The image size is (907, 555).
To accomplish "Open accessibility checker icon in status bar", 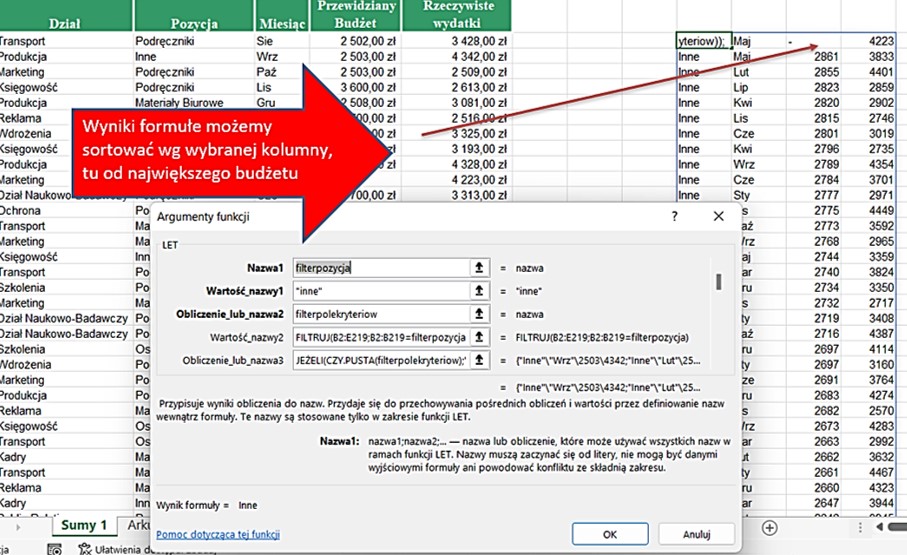I will pos(85,549).
